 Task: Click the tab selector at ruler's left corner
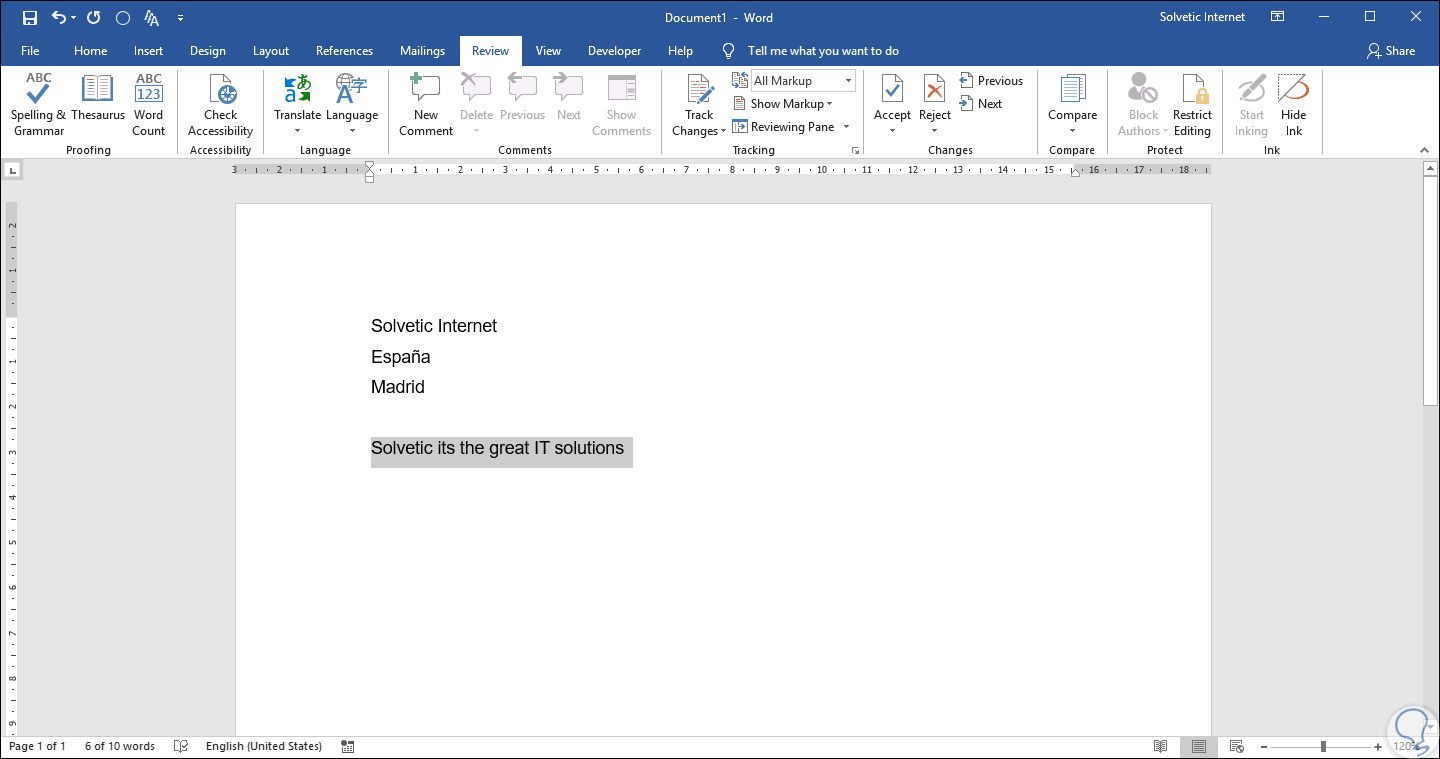(12, 170)
